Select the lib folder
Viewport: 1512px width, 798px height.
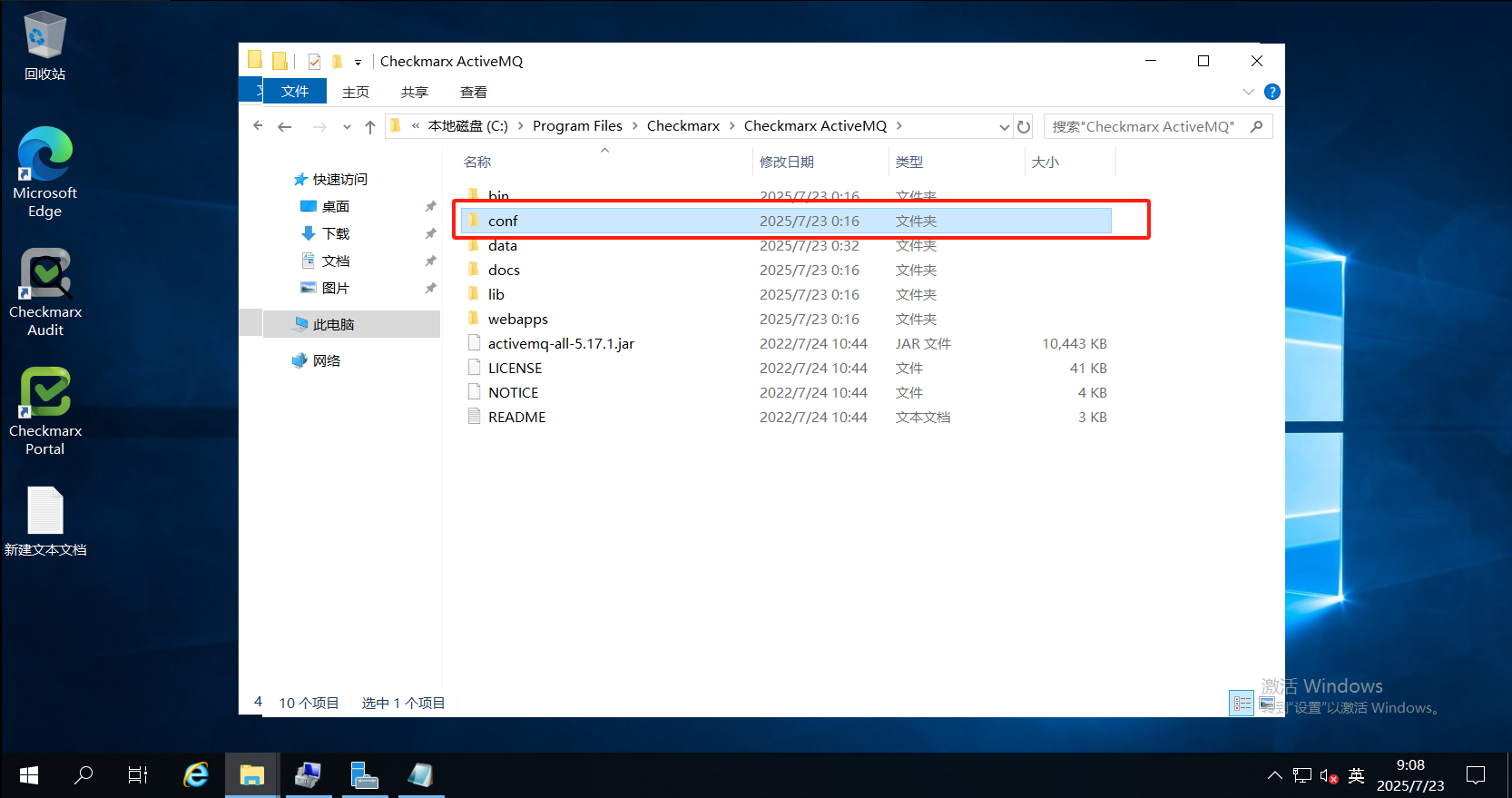point(787,294)
